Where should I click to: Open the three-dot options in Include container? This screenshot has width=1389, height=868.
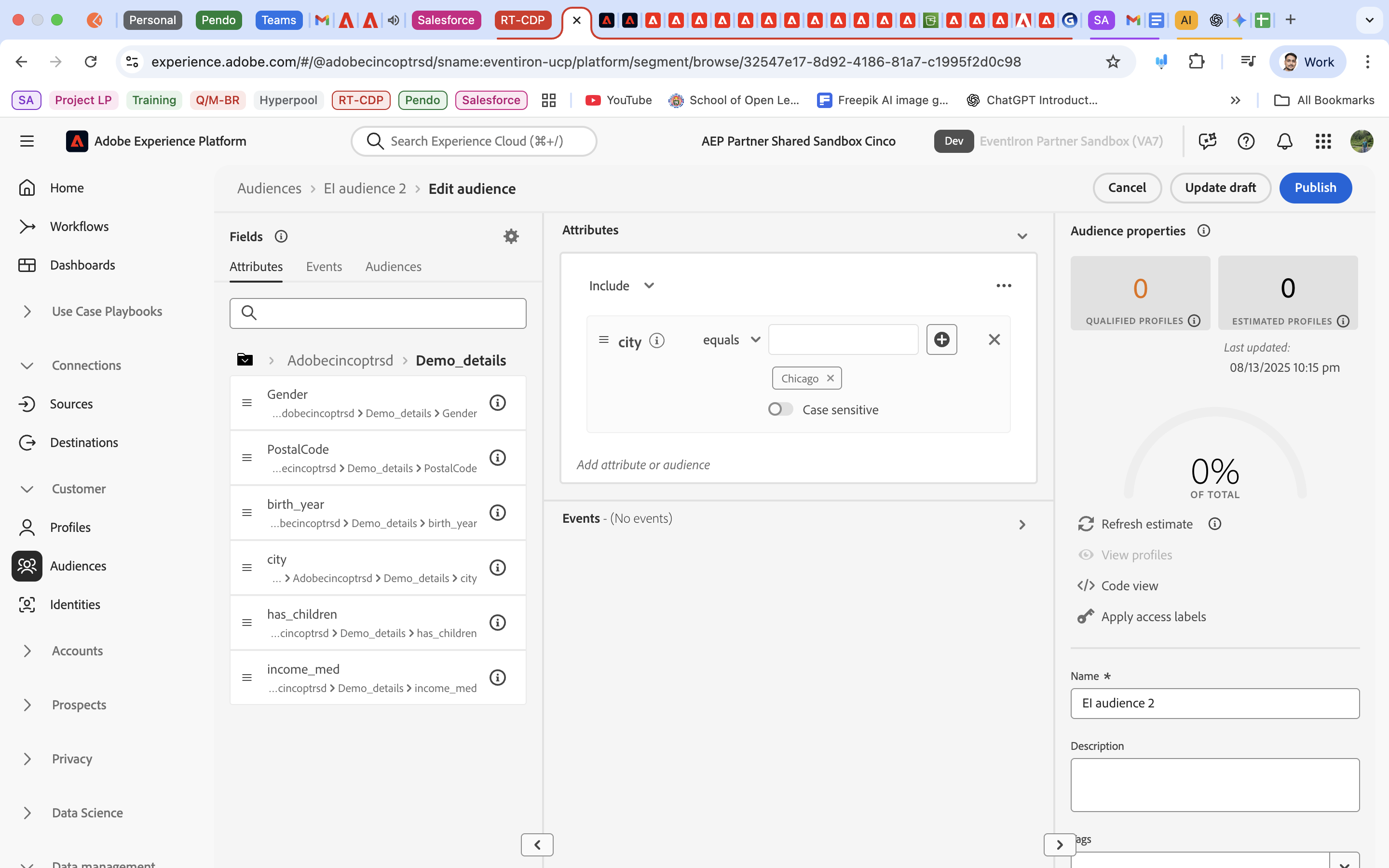click(x=1003, y=285)
